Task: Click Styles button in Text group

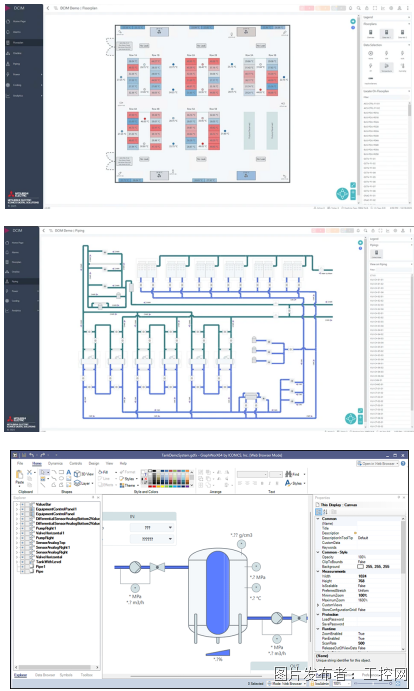Action: (293, 483)
